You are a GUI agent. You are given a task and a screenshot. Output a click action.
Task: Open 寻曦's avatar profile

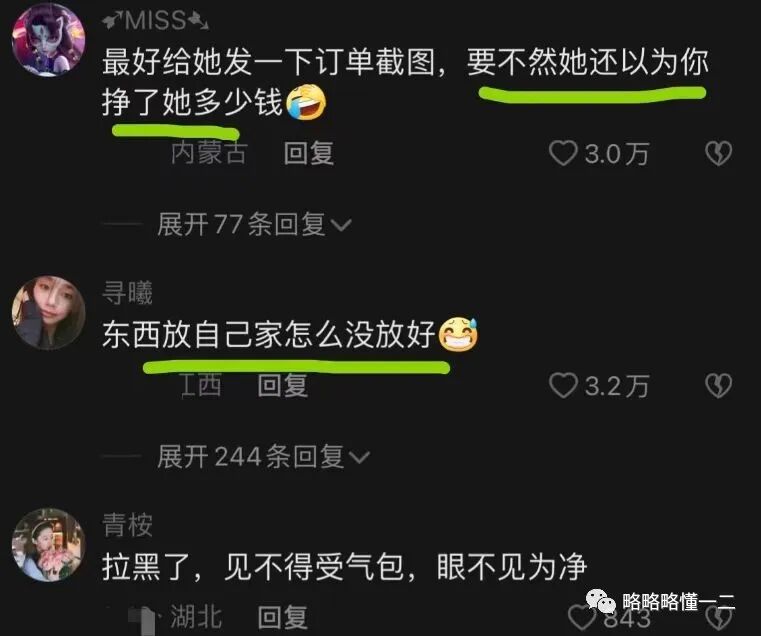click(49, 313)
